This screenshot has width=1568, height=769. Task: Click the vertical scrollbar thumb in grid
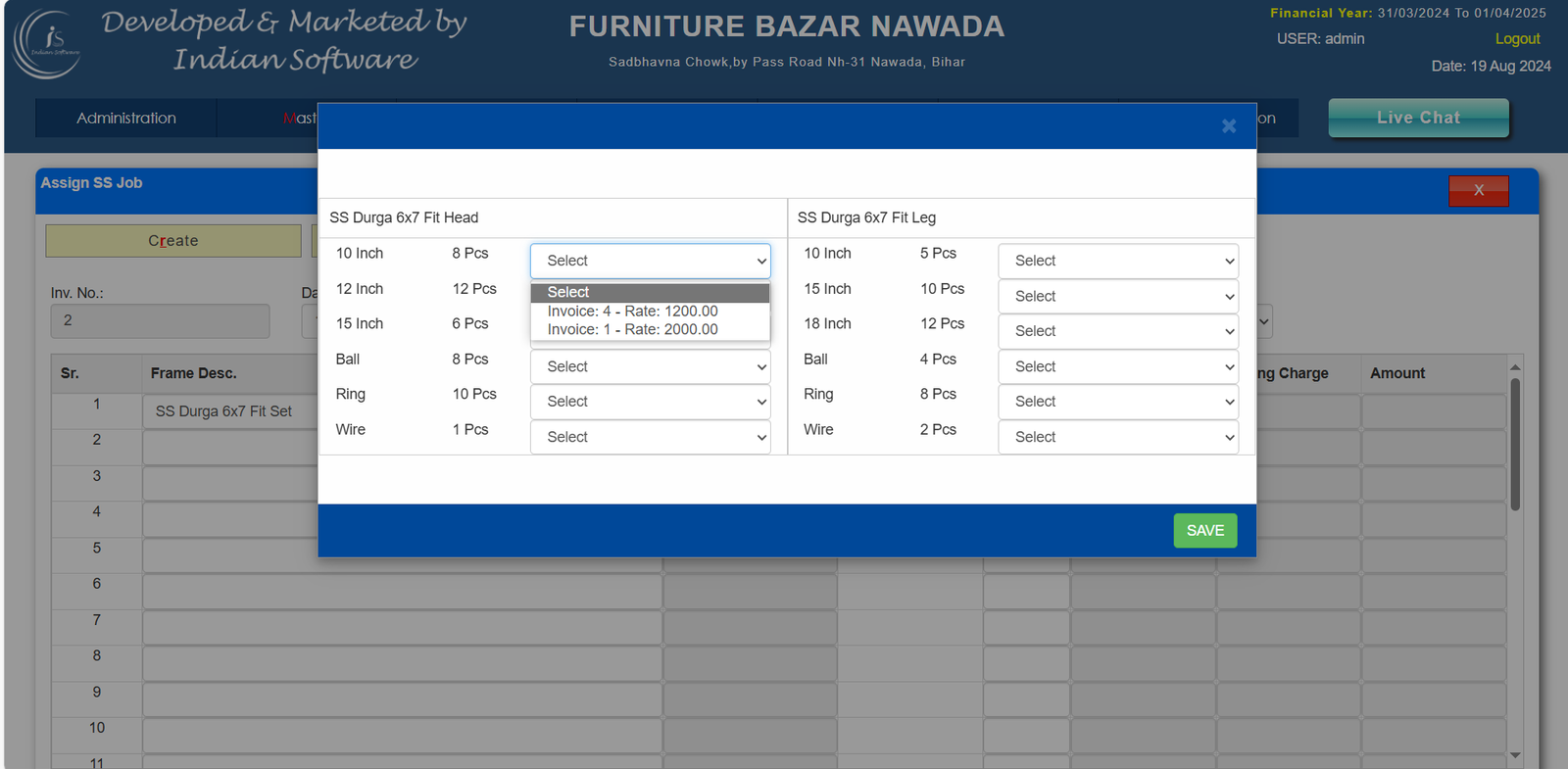tap(1515, 444)
